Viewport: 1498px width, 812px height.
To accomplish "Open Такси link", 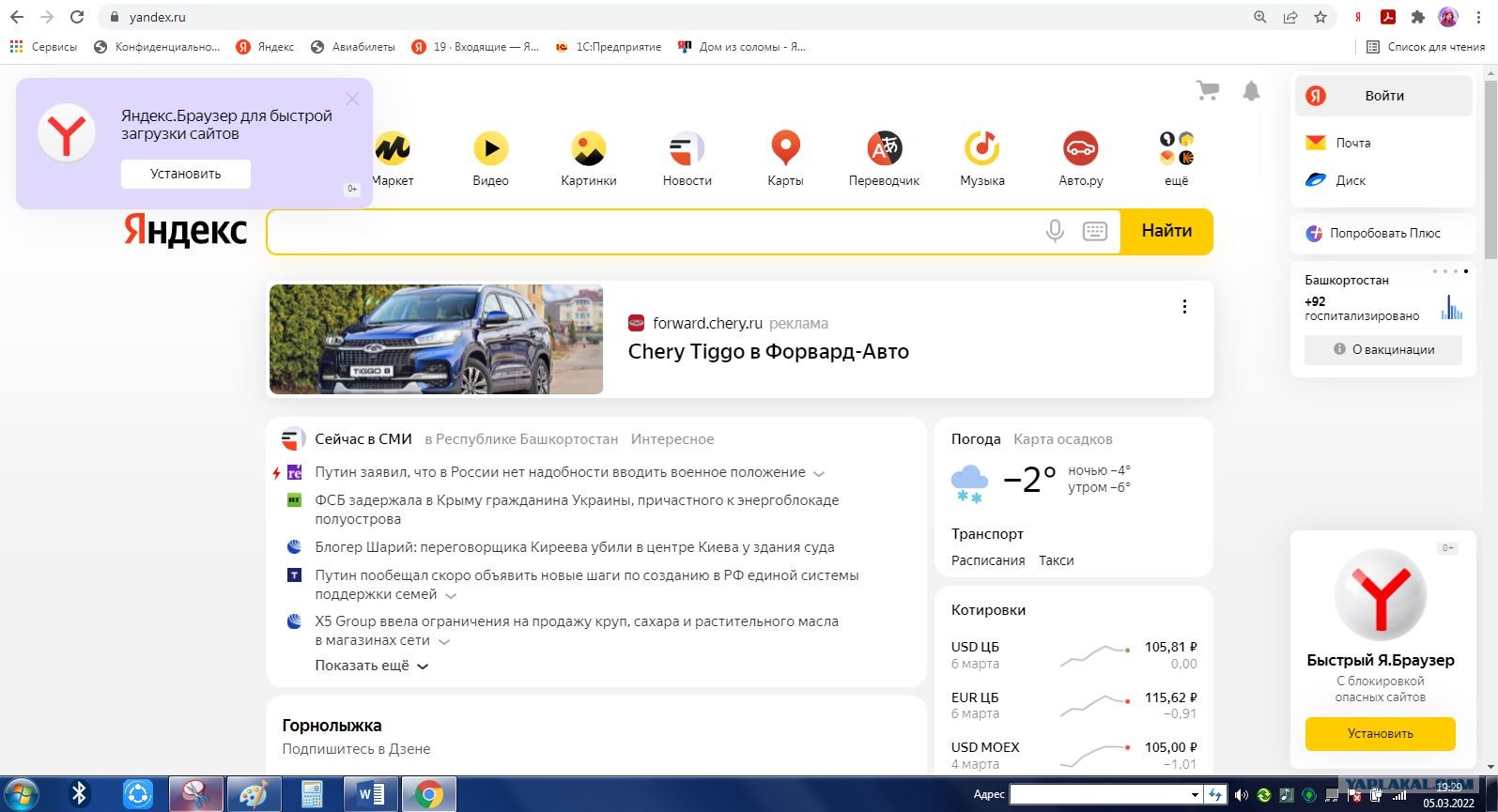I will (x=1056, y=560).
